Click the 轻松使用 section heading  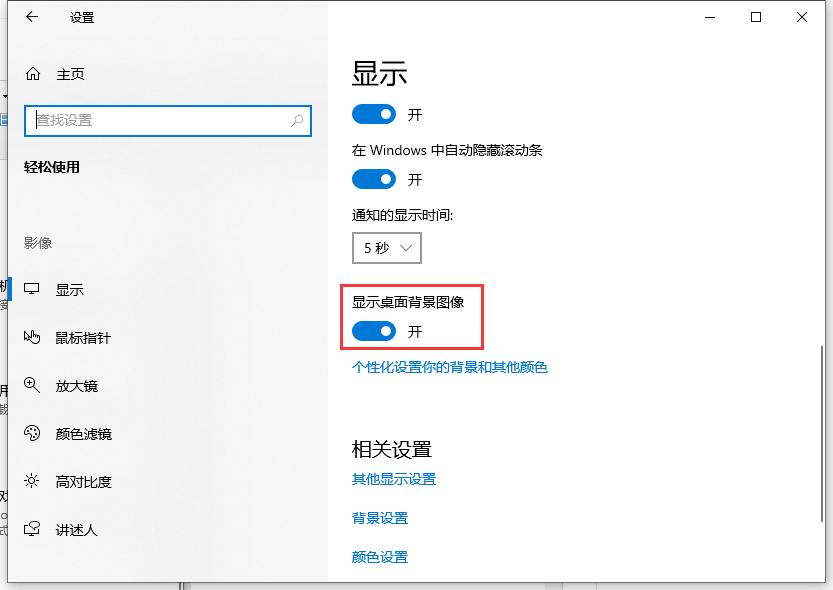52,167
